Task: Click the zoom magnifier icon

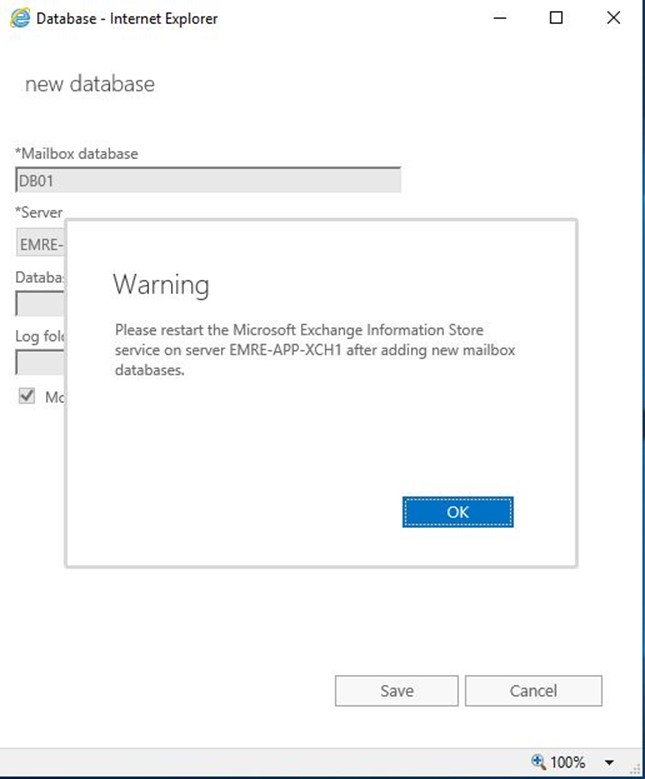Action: point(538,761)
